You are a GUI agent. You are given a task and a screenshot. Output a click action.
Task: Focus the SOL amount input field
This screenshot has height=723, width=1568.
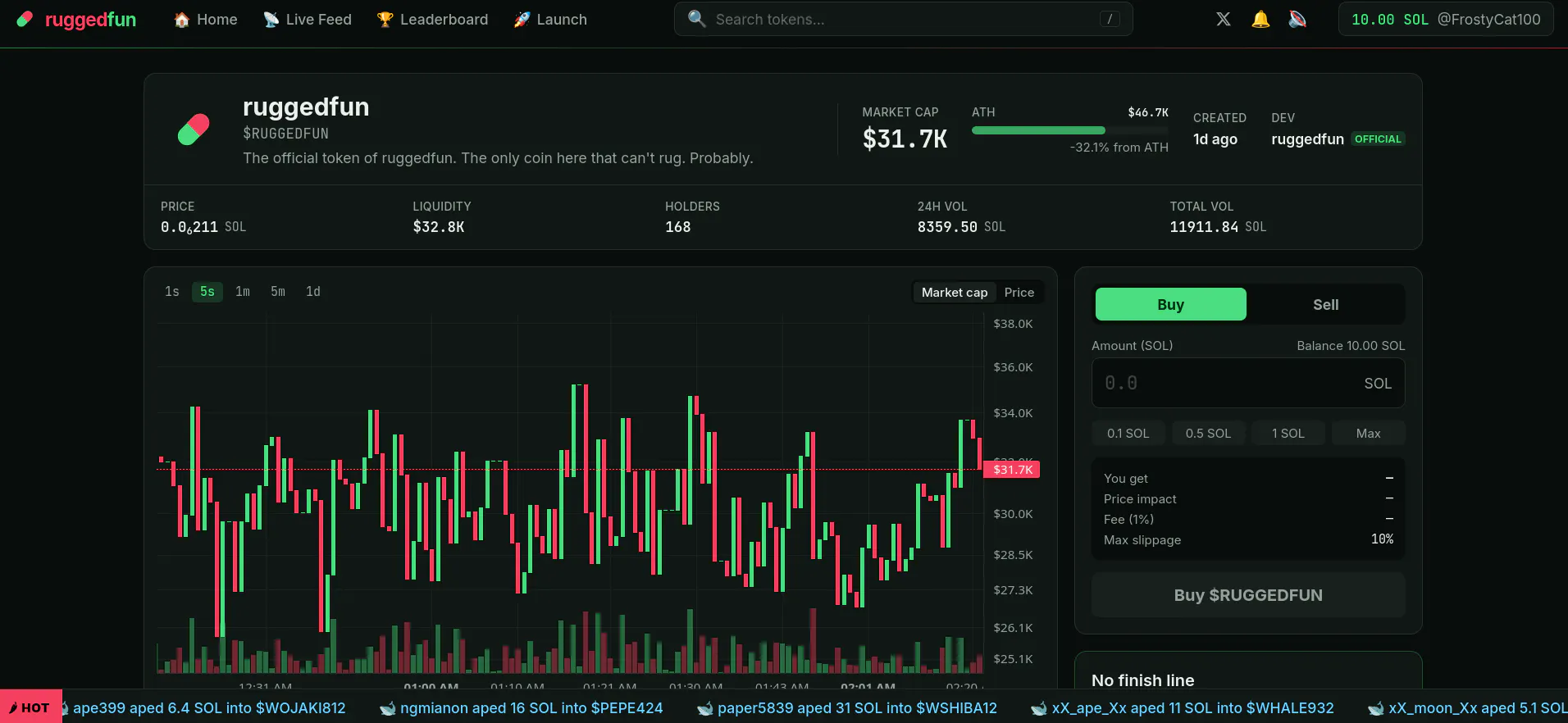(1248, 383)
